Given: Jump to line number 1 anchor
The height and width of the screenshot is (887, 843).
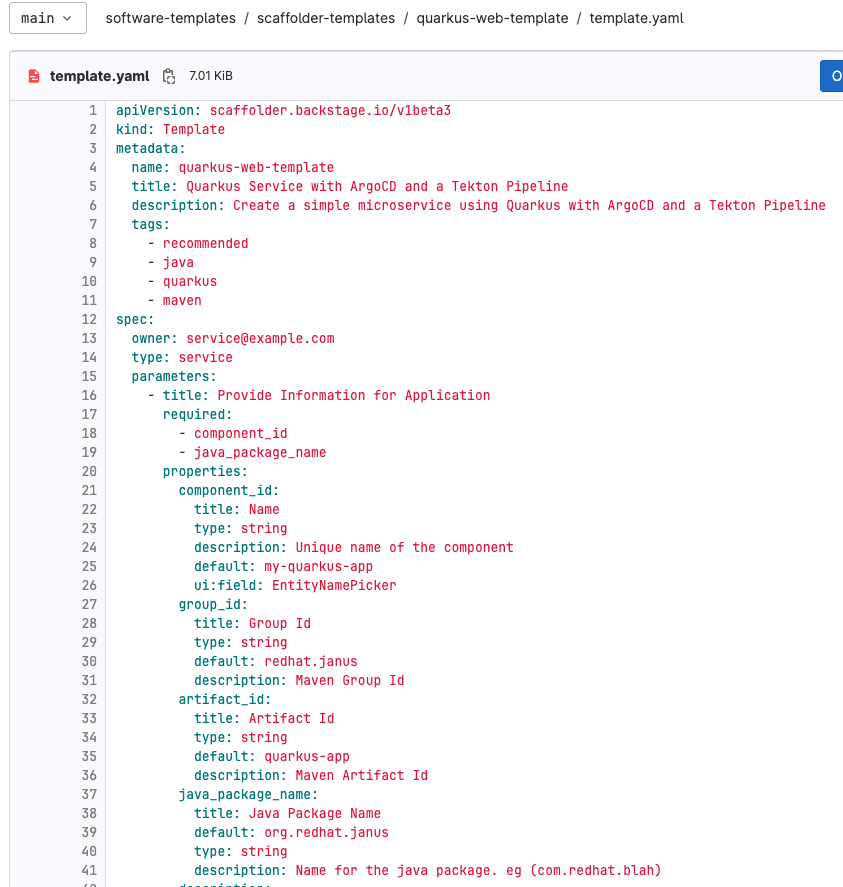Looking at the screenshot, I should click(93, 110).
